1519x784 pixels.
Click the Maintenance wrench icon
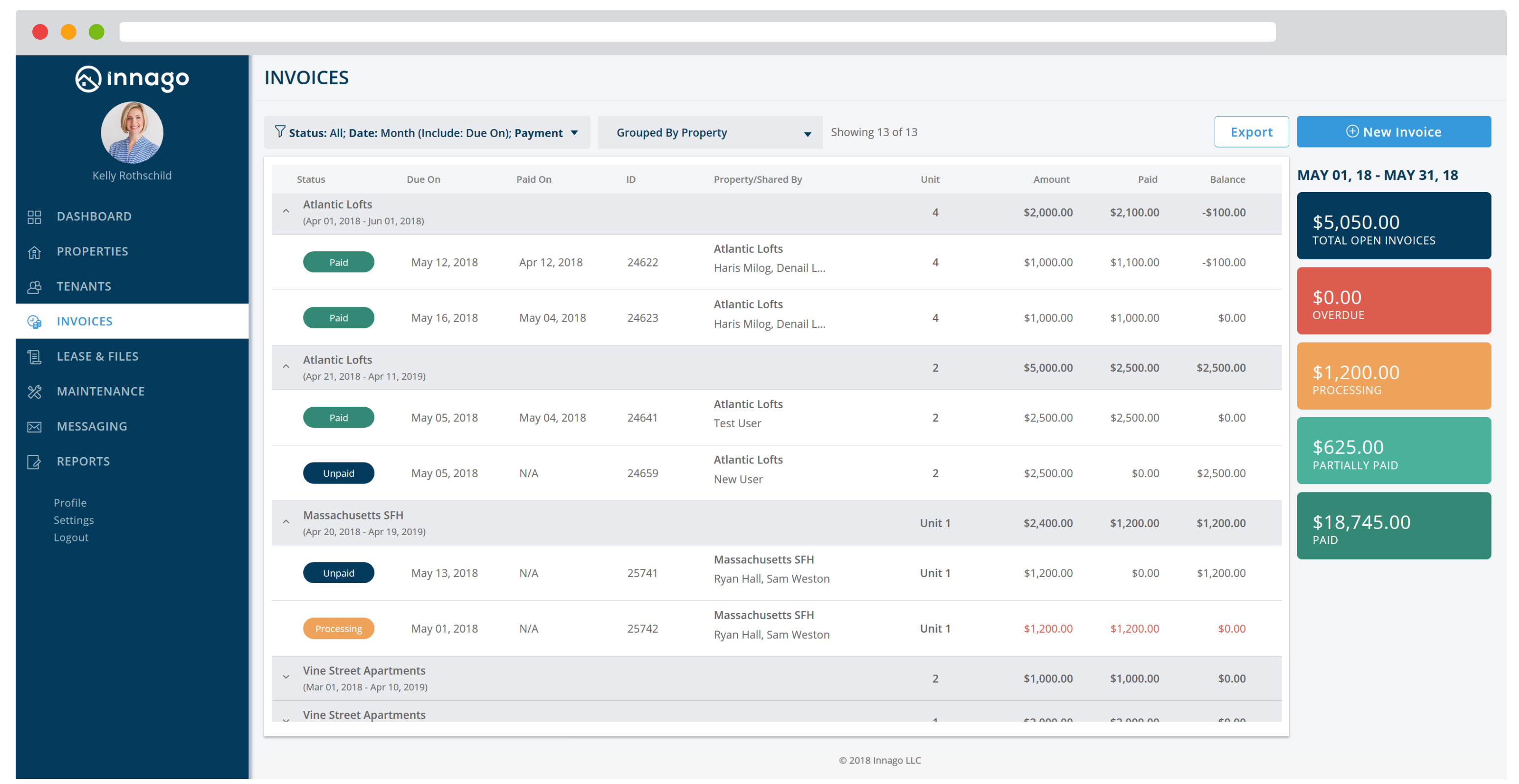click(34, 391)
